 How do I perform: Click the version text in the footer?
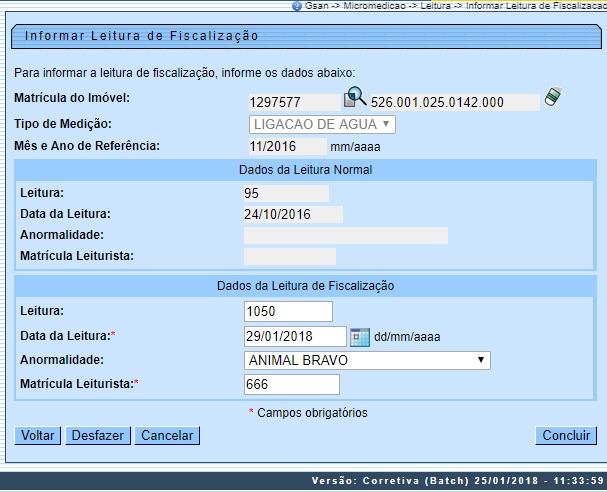click(458, 481)
